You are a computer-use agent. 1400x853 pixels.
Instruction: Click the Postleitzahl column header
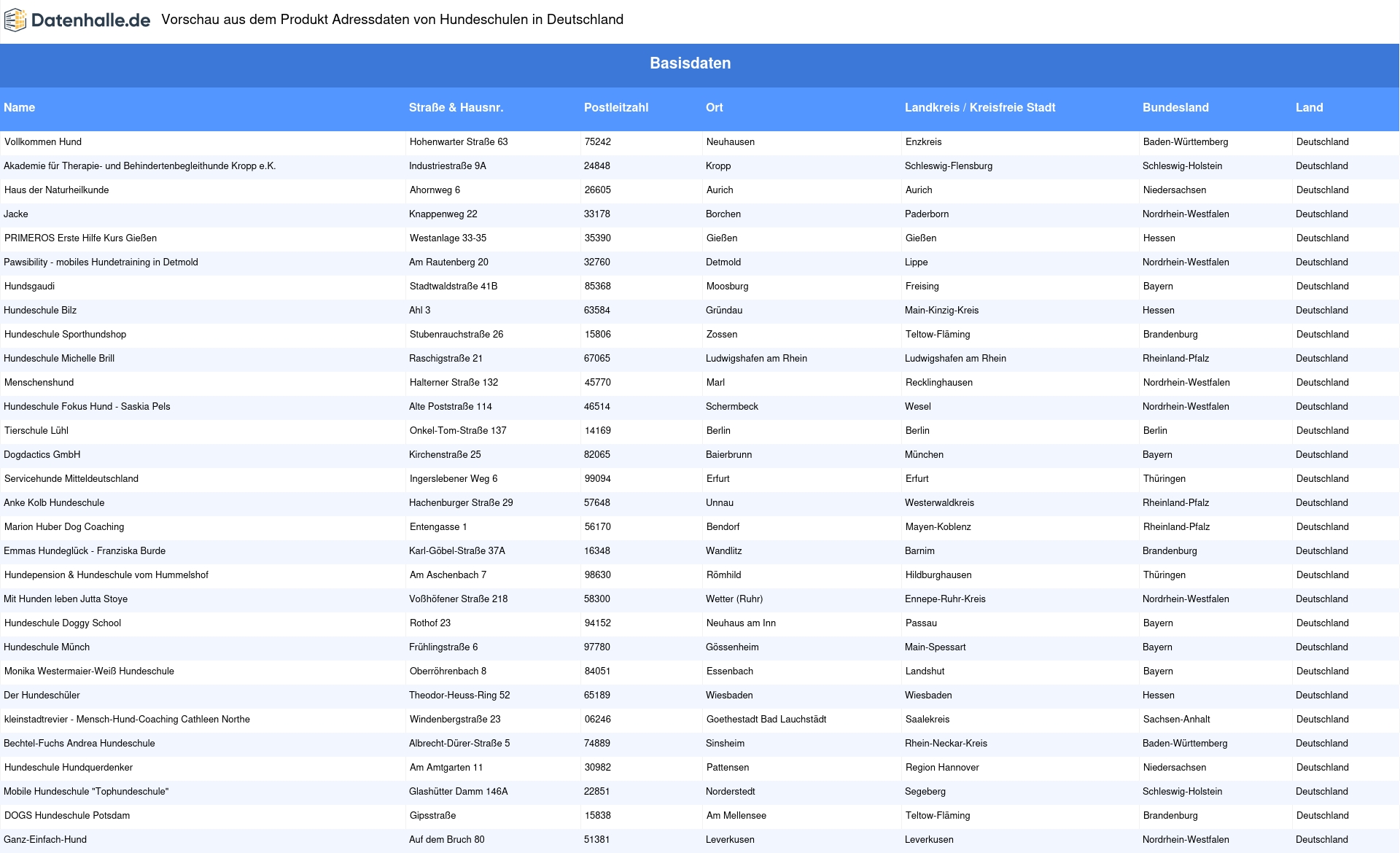pyautogui.click(x=616, y=108)
